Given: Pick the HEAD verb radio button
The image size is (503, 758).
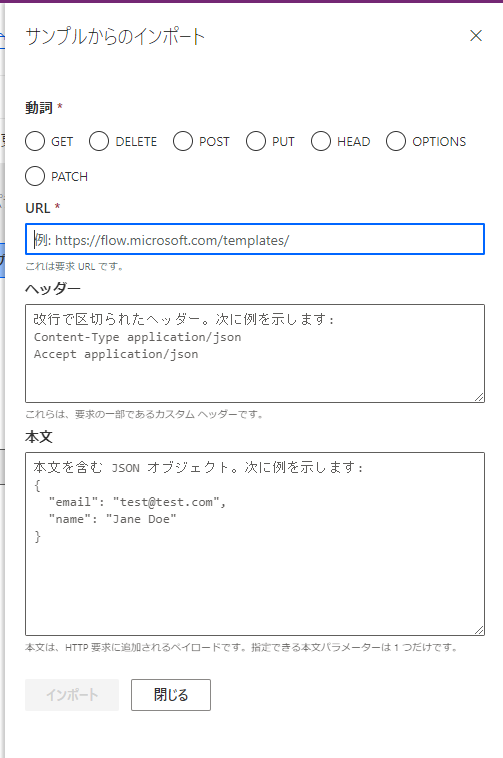Looking at the screenshot, I should [321, 142].
